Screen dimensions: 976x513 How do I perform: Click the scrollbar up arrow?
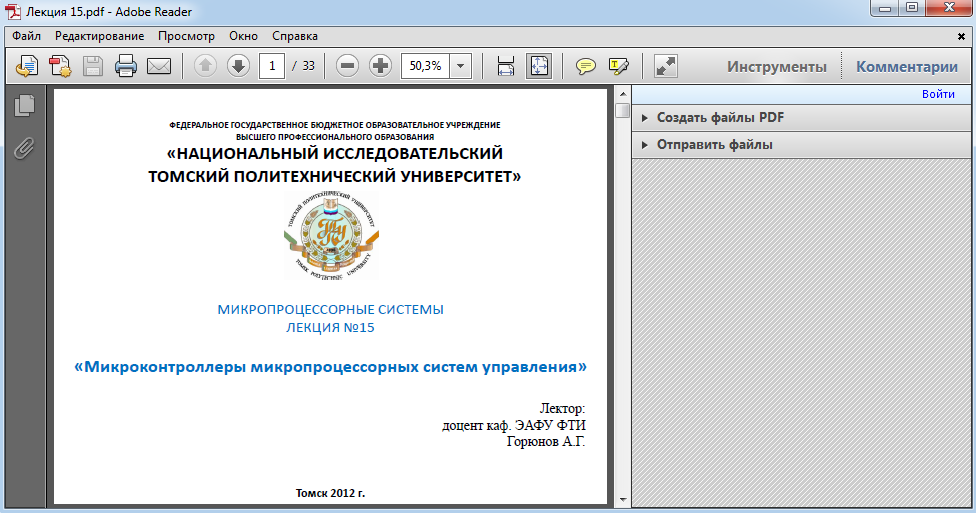point(622,94)
